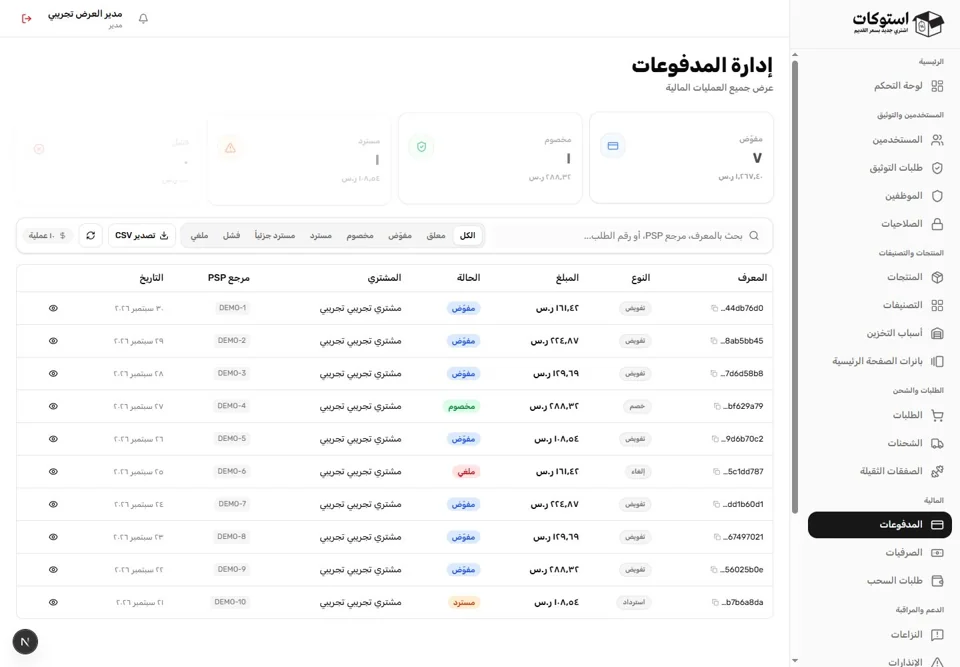Screen dimensions: 960x667
Task: Open لوحة التحكم in the sidebar
Action: [x=880, y=86]
